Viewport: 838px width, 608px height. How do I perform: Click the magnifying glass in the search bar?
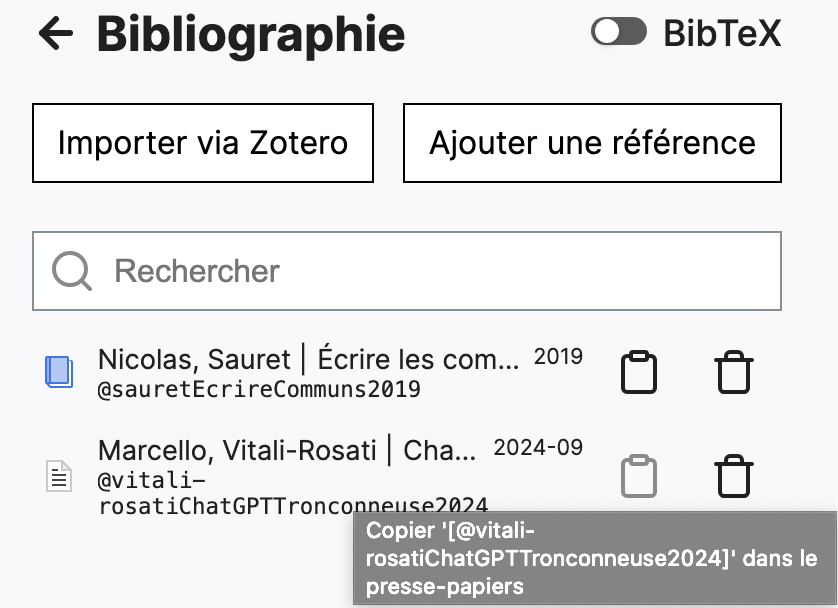click(70, 270)
